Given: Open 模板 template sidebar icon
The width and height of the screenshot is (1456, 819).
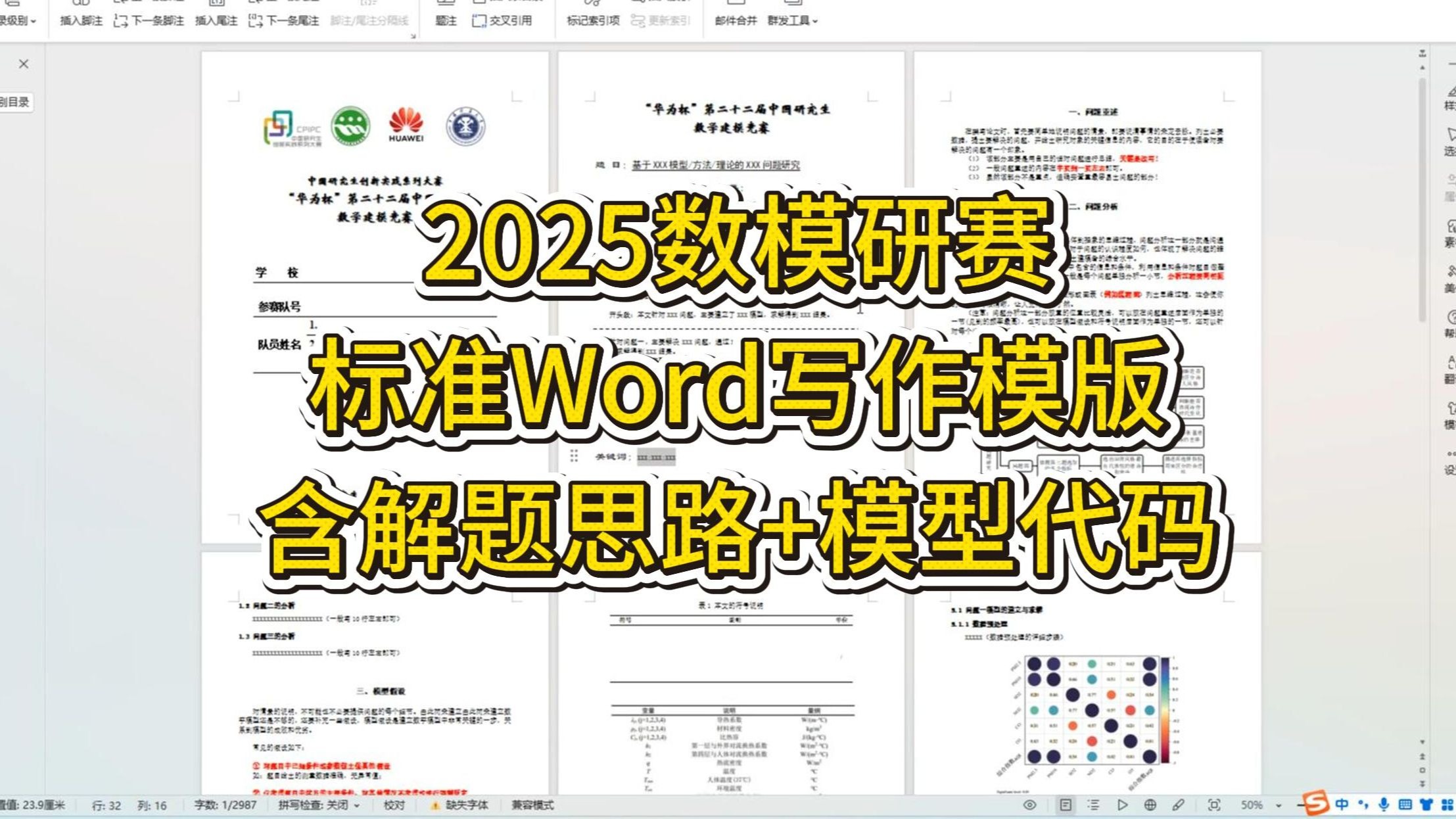Looking at the screenshot, I should [1450, 416].
